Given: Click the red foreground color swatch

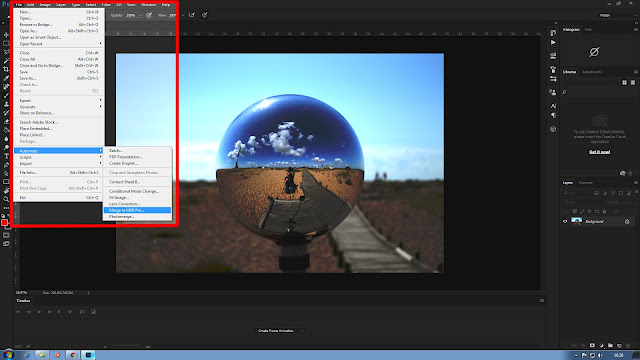Looking at the screenshot, I should (x=4, y=222).
